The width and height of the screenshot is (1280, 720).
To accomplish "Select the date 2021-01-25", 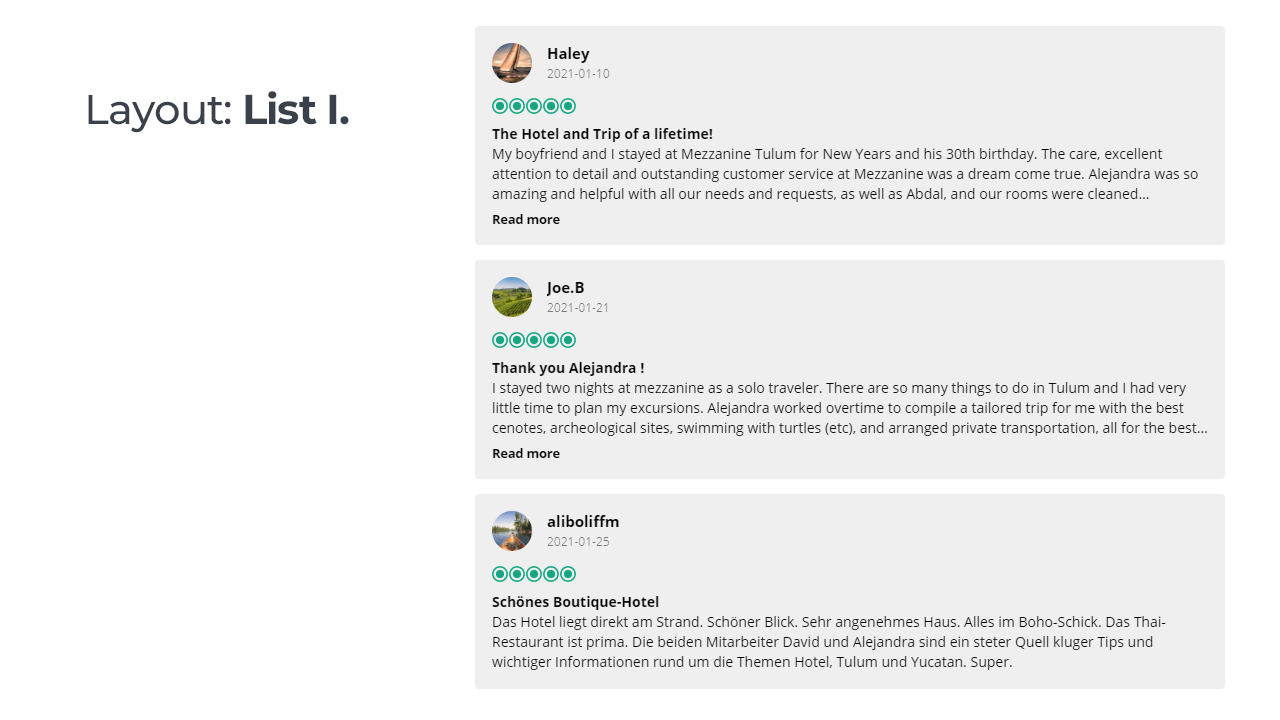I will [578, 542].
